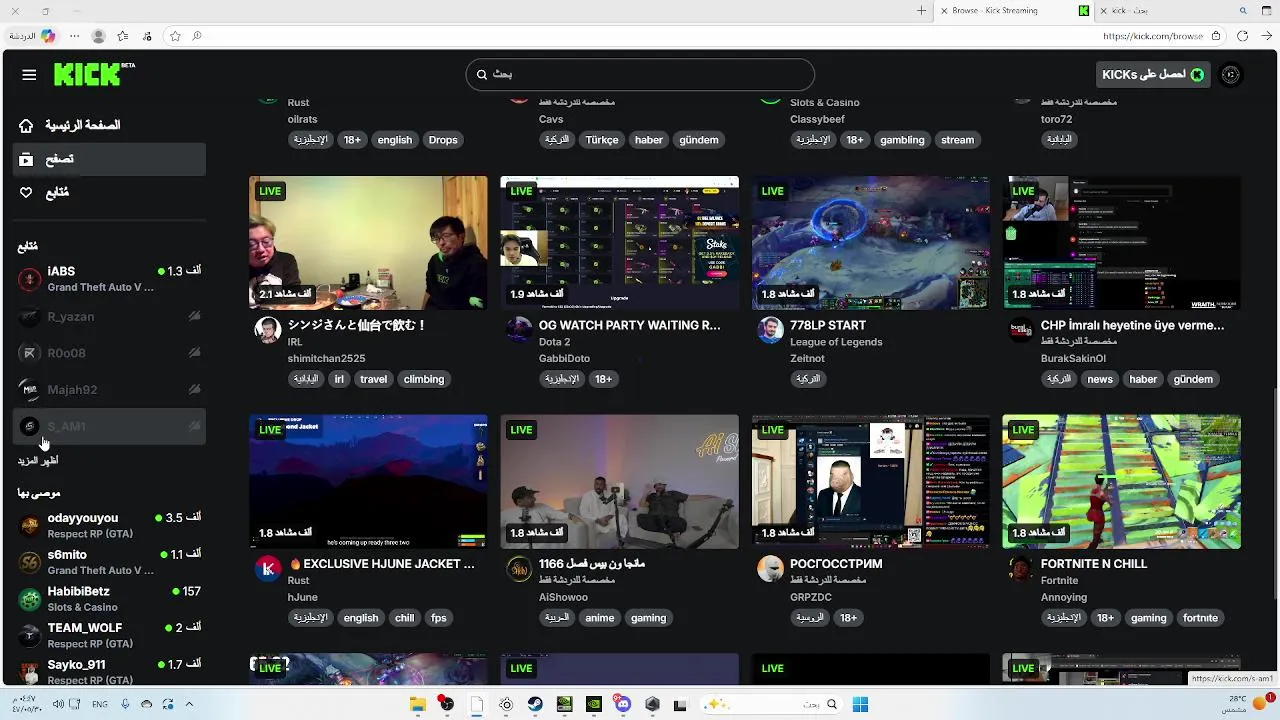Switch to Browse - Kick Streaming tab
The width and height of the screenshot is (1280, 720).
[x=1015, y=11]
